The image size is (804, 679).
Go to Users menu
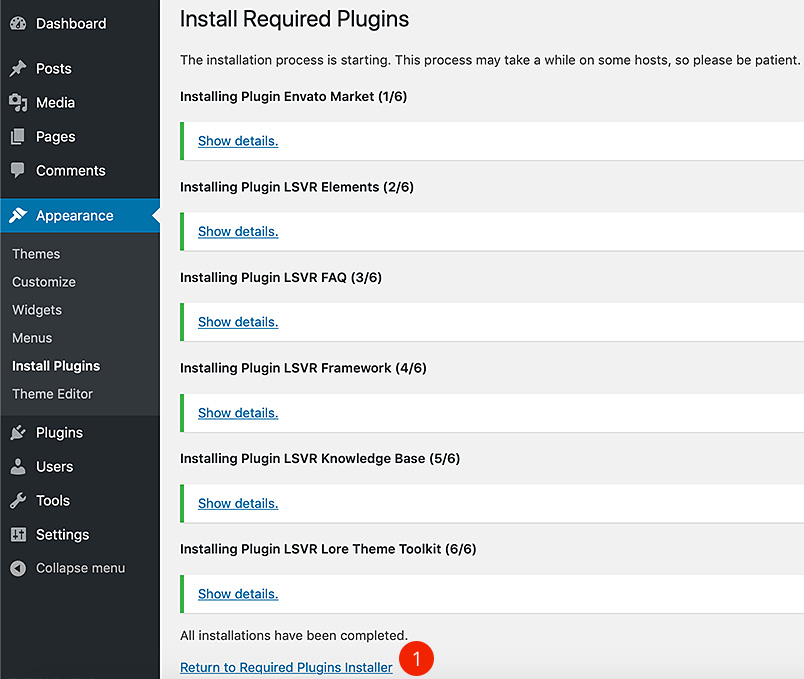coord(80,466)
